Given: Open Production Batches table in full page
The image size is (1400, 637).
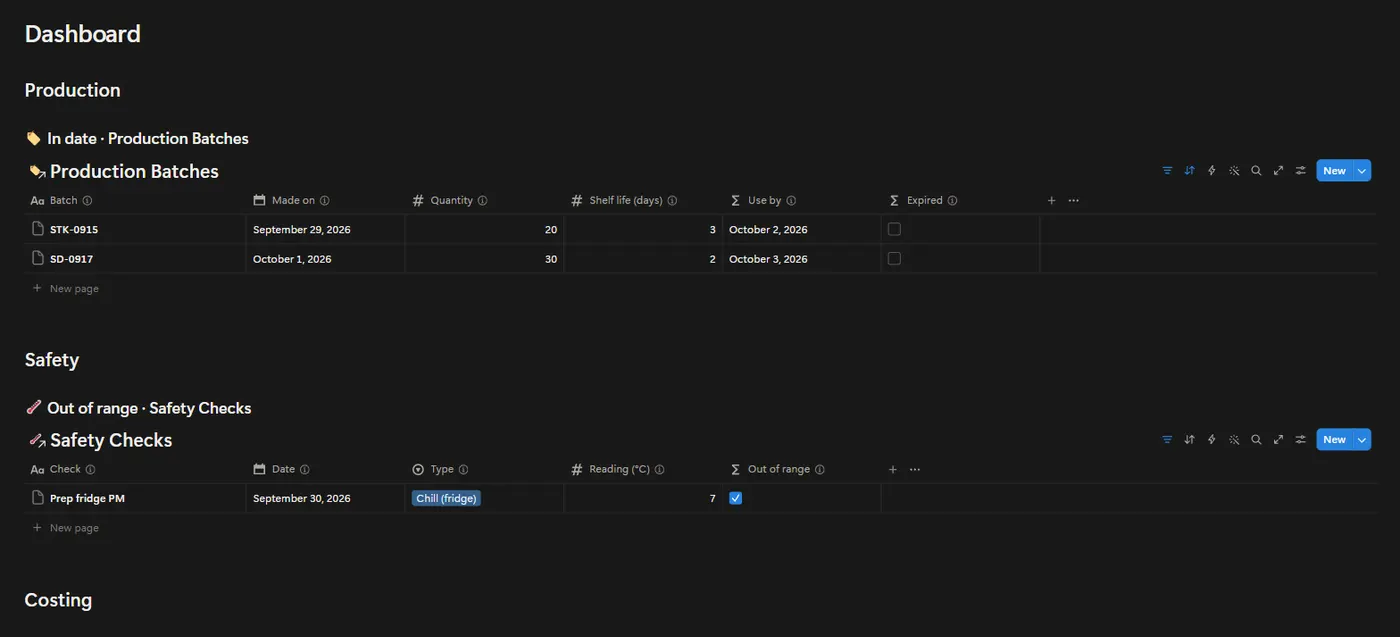Looking at the screenshot, I should pyautogui.click(x=1278, y=171).
